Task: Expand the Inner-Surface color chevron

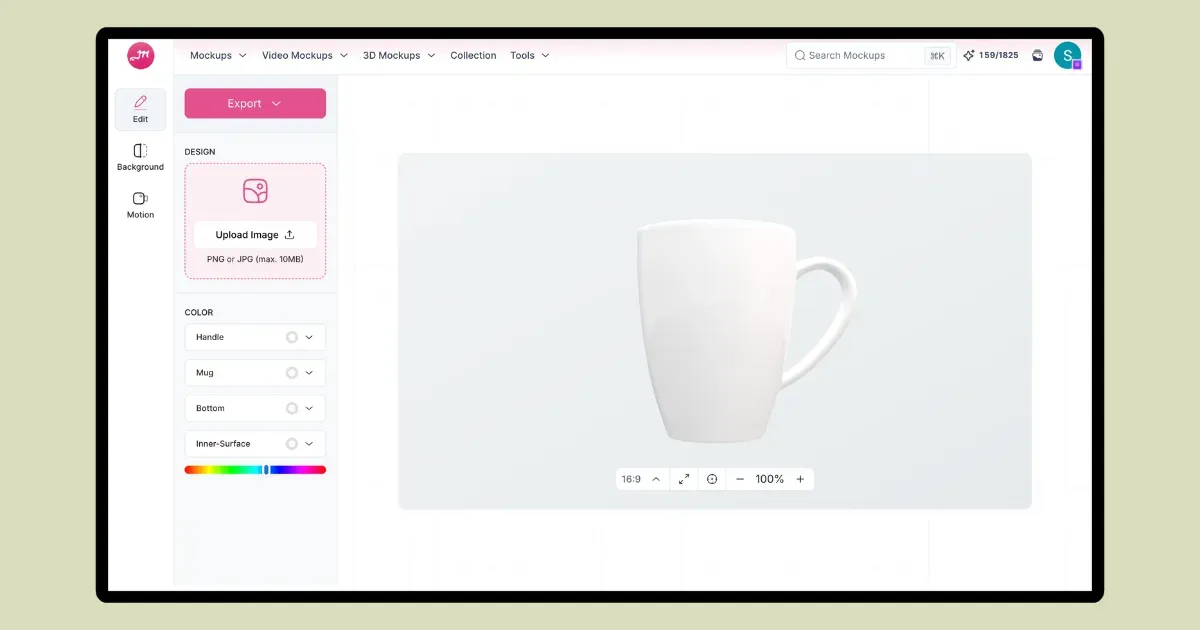Action: pyautogui.click(x=309, y=444)
